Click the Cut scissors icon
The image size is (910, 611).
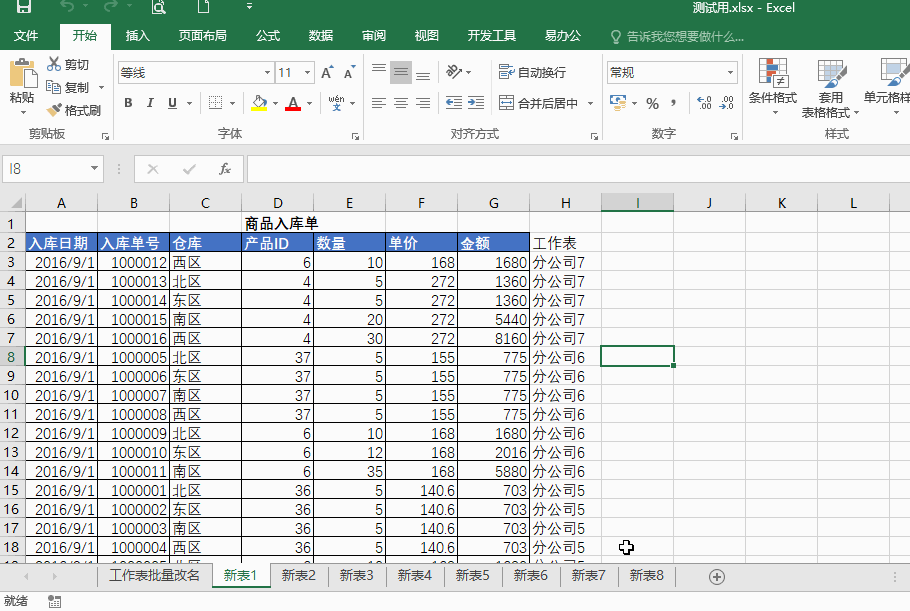click(54, 64)
